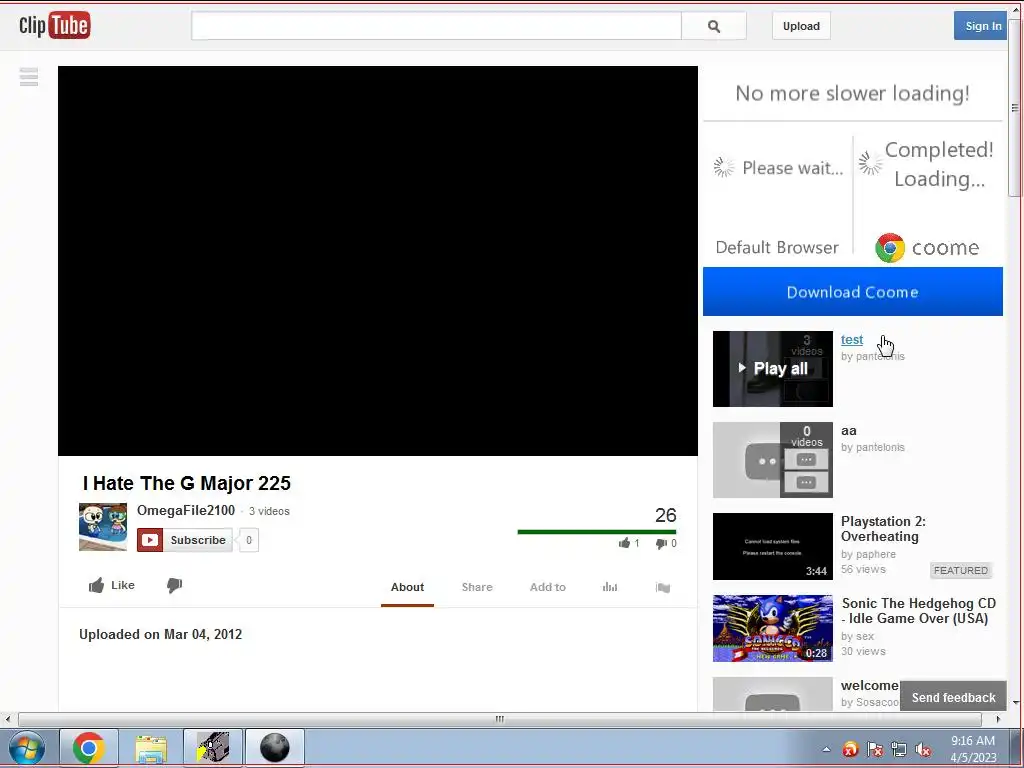The height and width of the screenshot is (768, 1024).
Task: Click the ClipTube logo
Action: pyautogui.click(x=55, y=25)
